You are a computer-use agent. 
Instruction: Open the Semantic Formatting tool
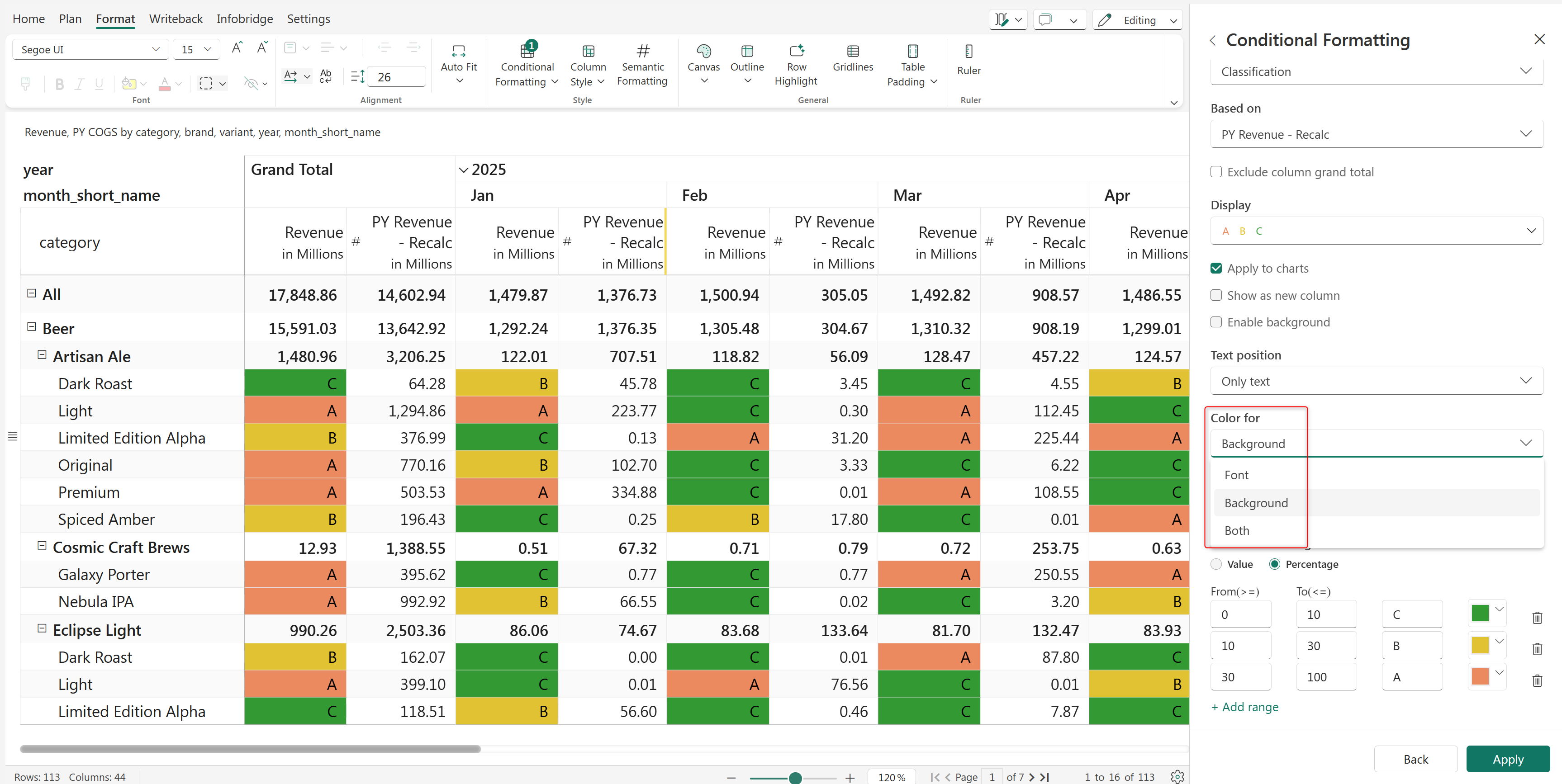(642, 65)
